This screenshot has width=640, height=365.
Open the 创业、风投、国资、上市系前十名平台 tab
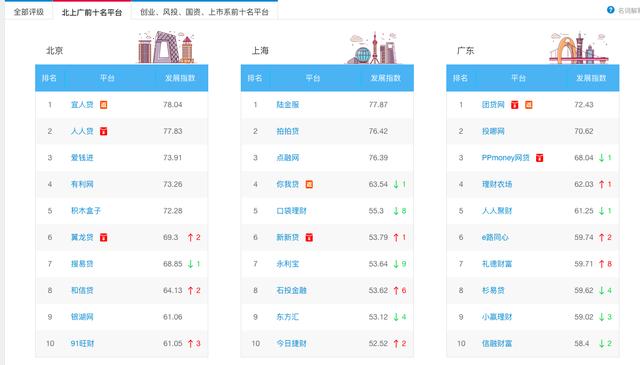pos(204,12)
